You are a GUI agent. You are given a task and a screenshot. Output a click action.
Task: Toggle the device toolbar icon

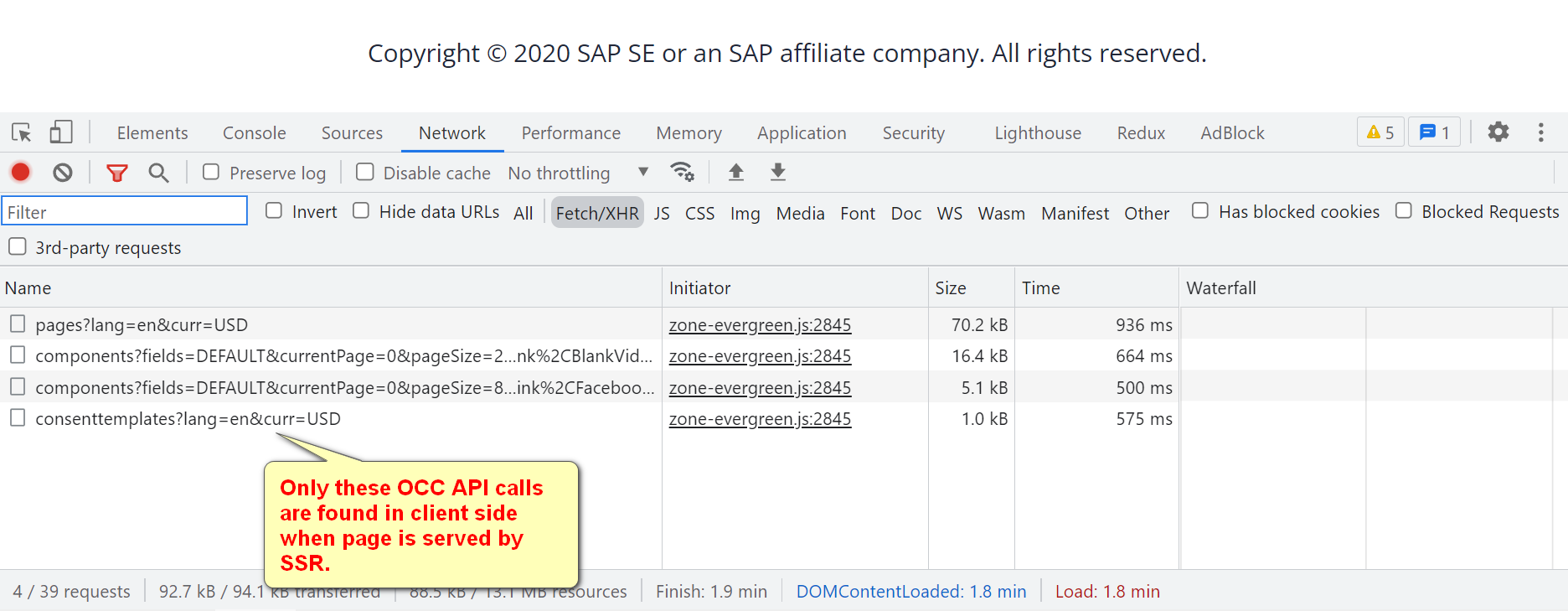tap(61, 132)
